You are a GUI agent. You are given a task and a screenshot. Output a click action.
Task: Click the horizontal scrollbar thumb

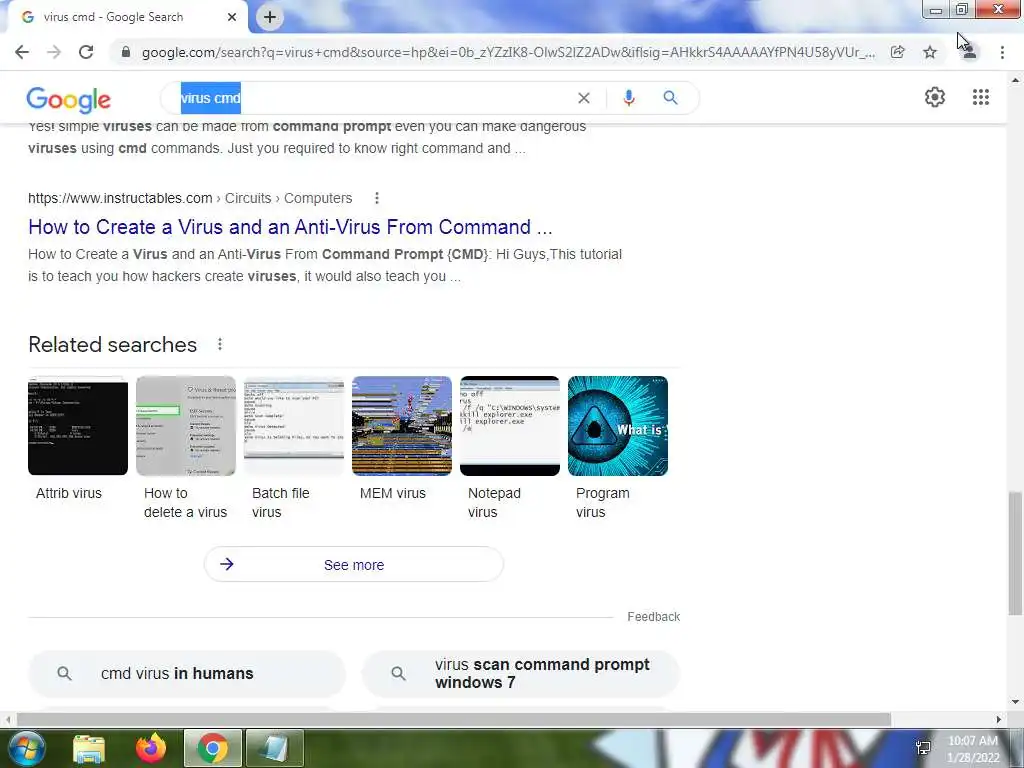pyautogui.click(x=454, y=719)
